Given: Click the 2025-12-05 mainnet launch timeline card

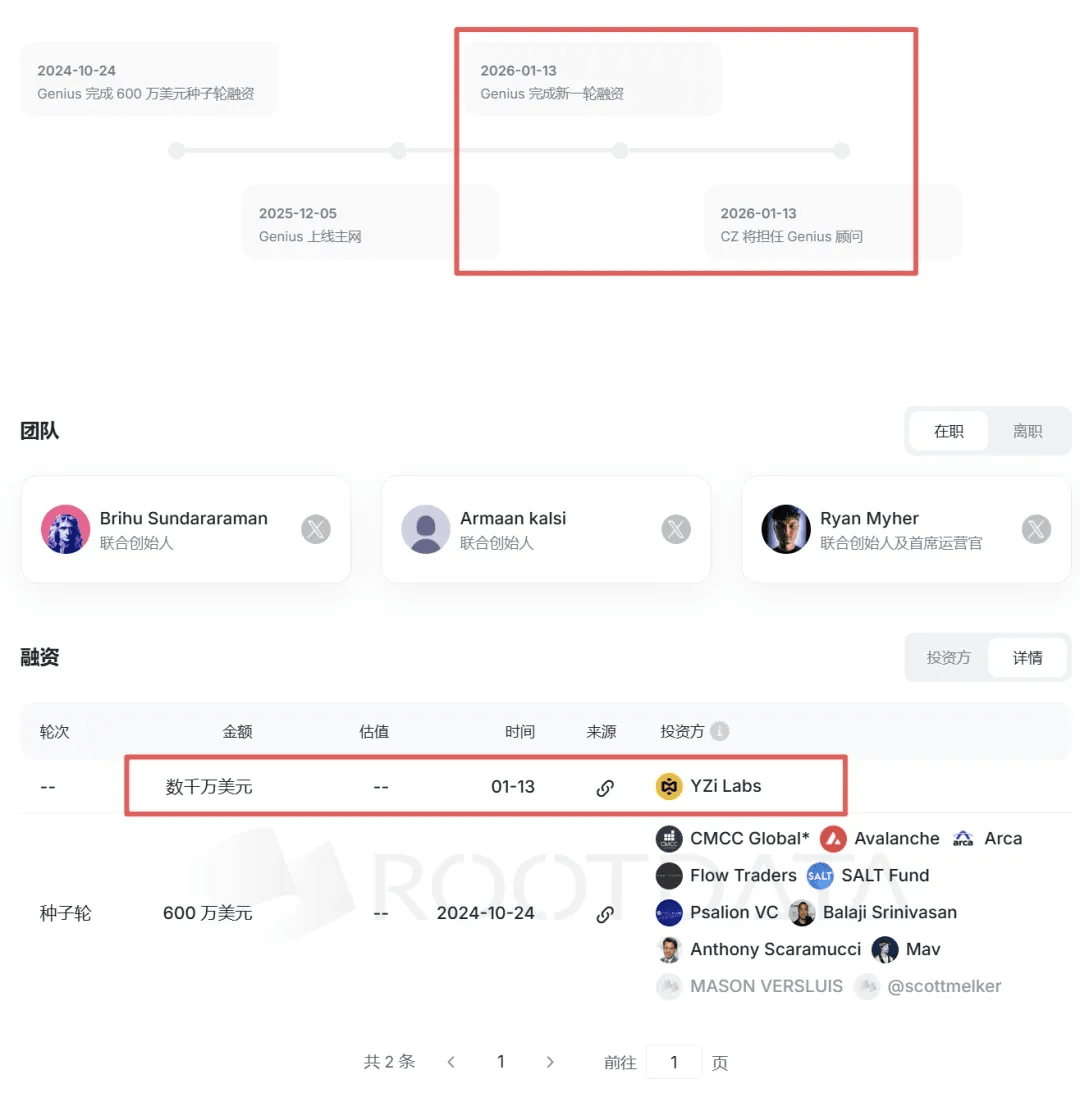Looking at the screenshot, I should (371, 222).
